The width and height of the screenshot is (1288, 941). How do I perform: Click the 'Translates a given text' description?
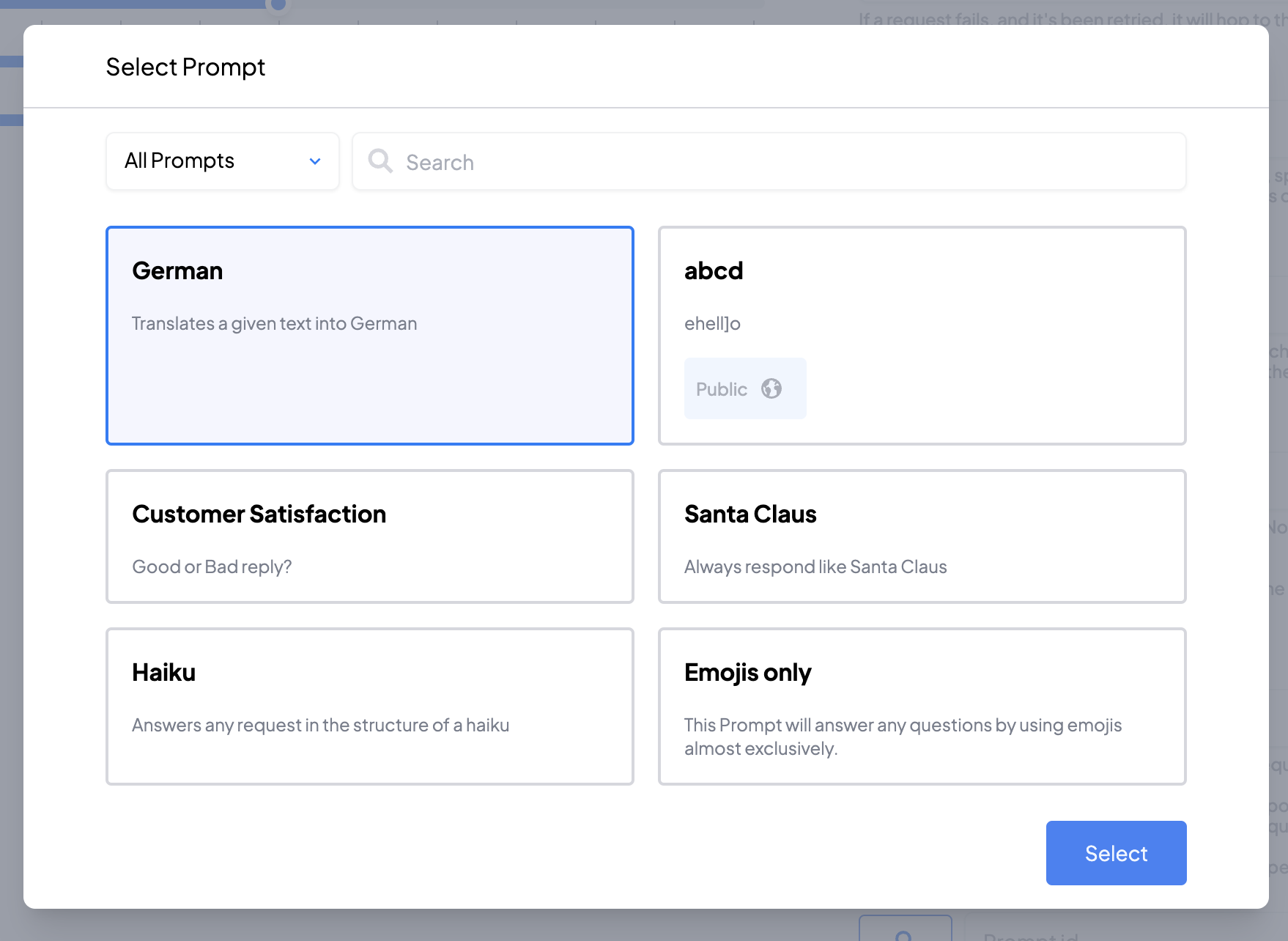(274, 323)
